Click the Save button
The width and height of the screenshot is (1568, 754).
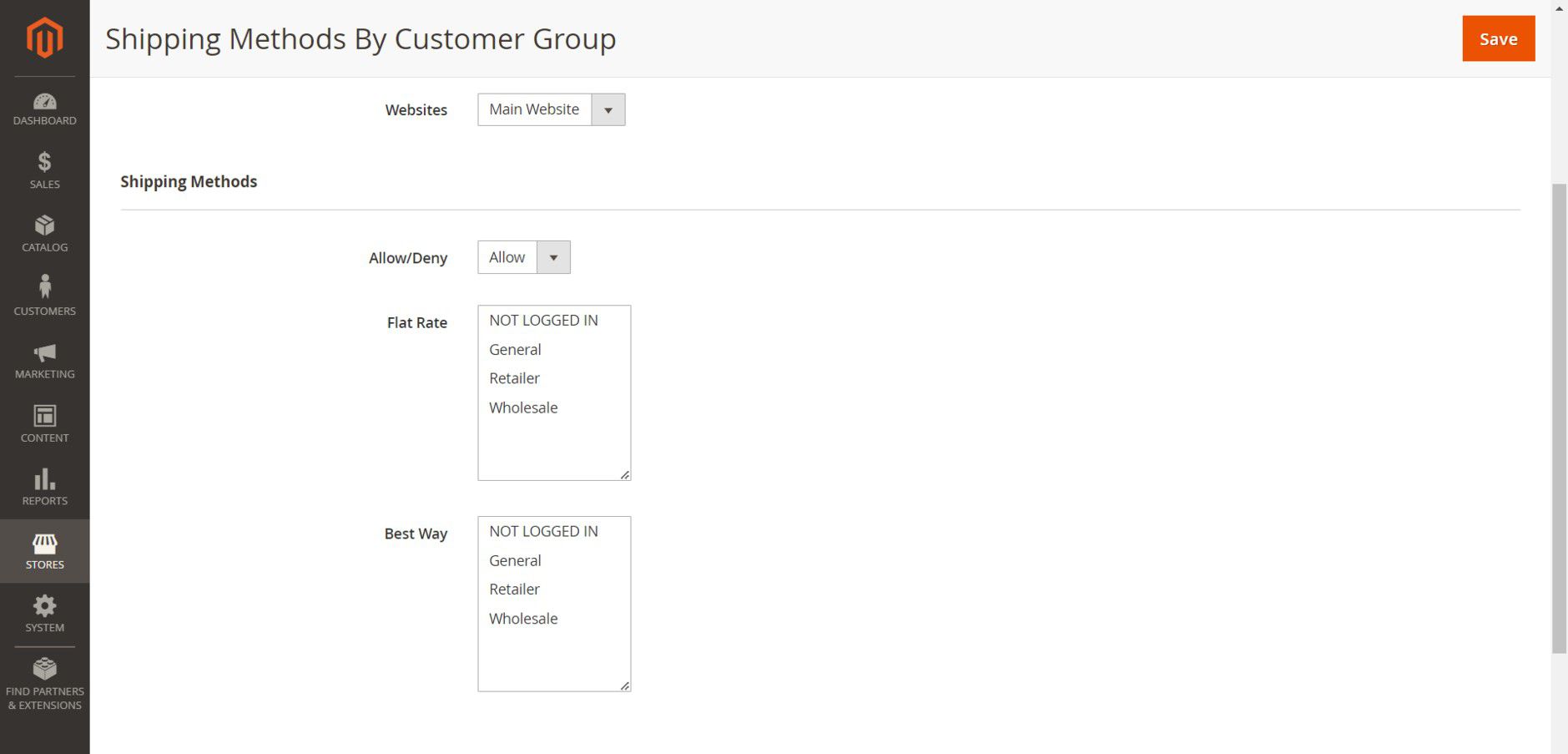[x=1498, y=38]
